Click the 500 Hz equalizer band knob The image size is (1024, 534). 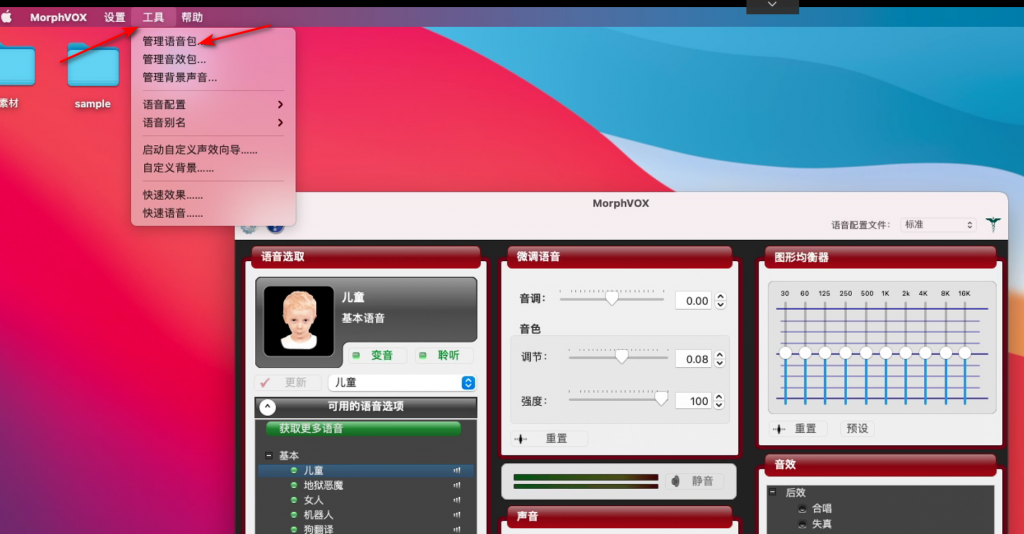pyautogui.click(x=866, y=353)
